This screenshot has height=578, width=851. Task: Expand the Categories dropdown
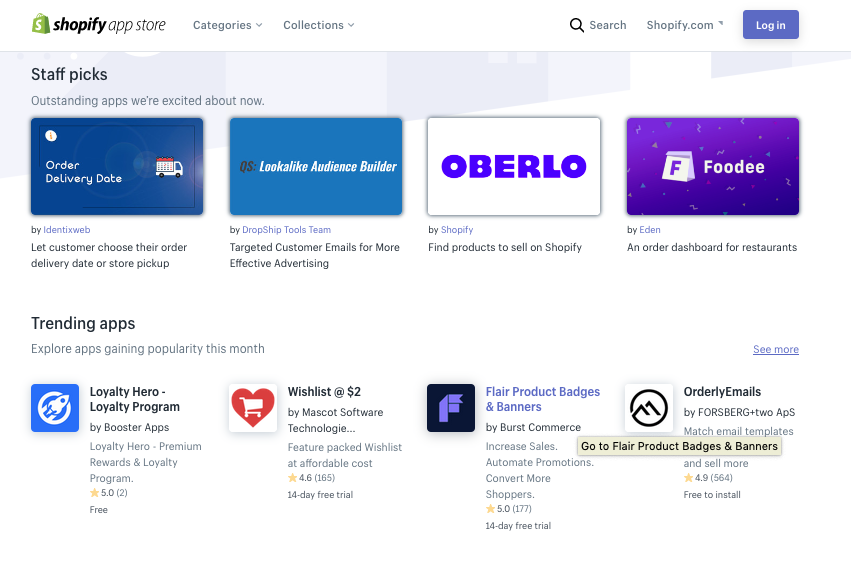(227, 25)
